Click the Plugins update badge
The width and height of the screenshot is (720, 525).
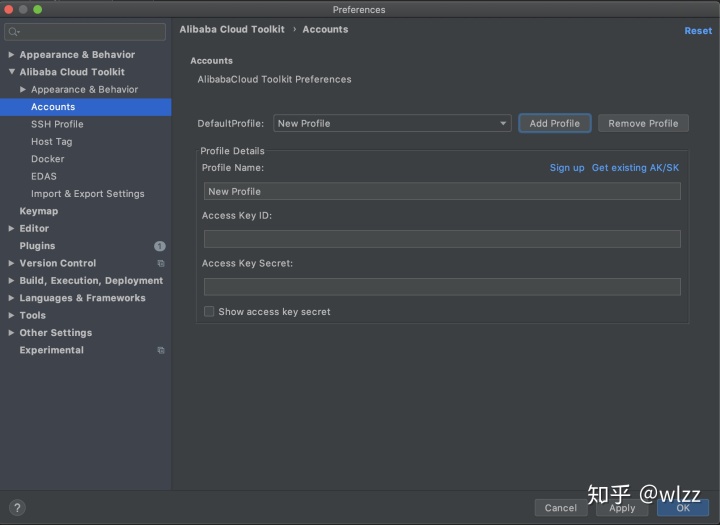(x=159, y=246)
